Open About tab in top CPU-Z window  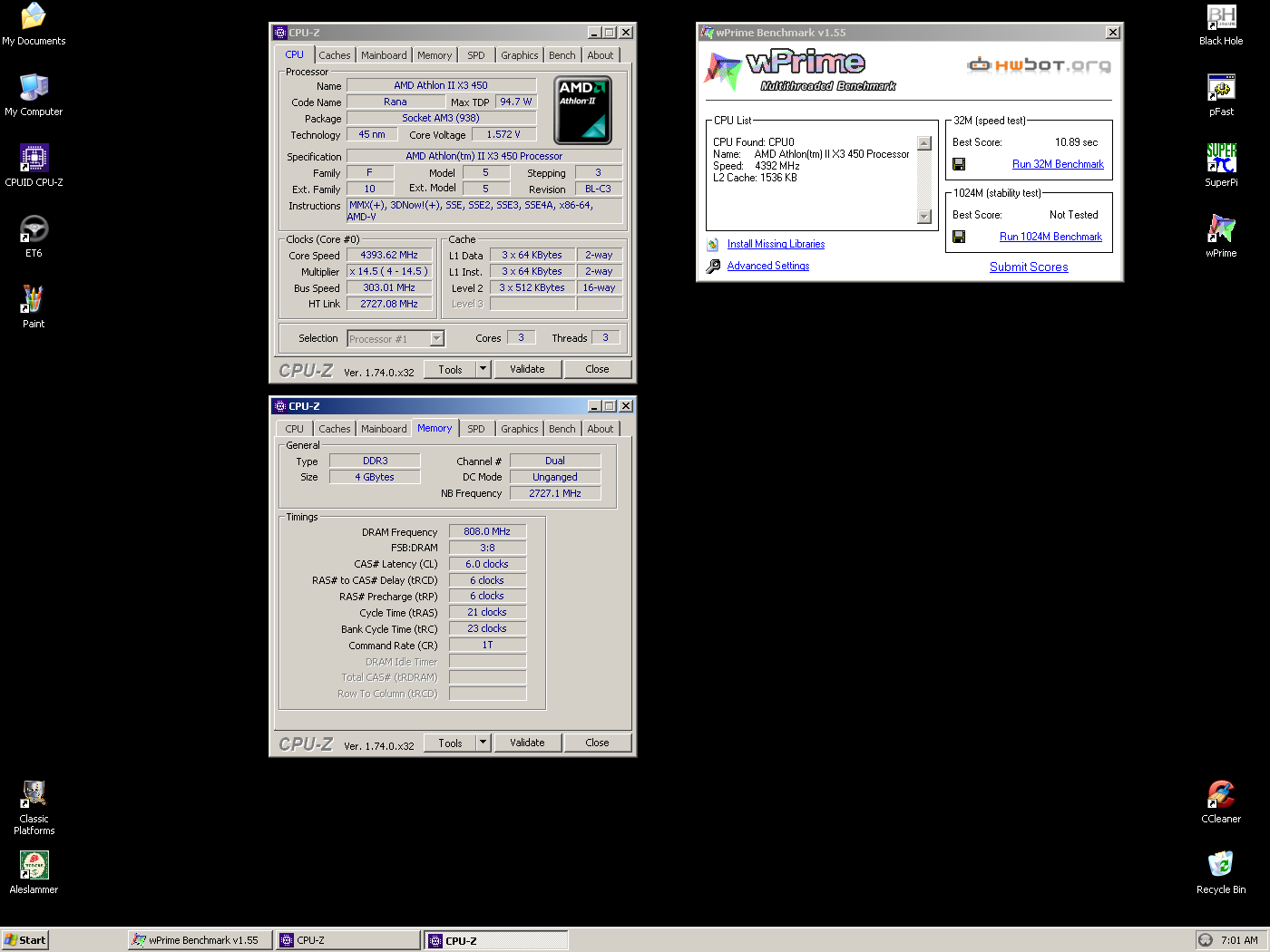(601, 55)
